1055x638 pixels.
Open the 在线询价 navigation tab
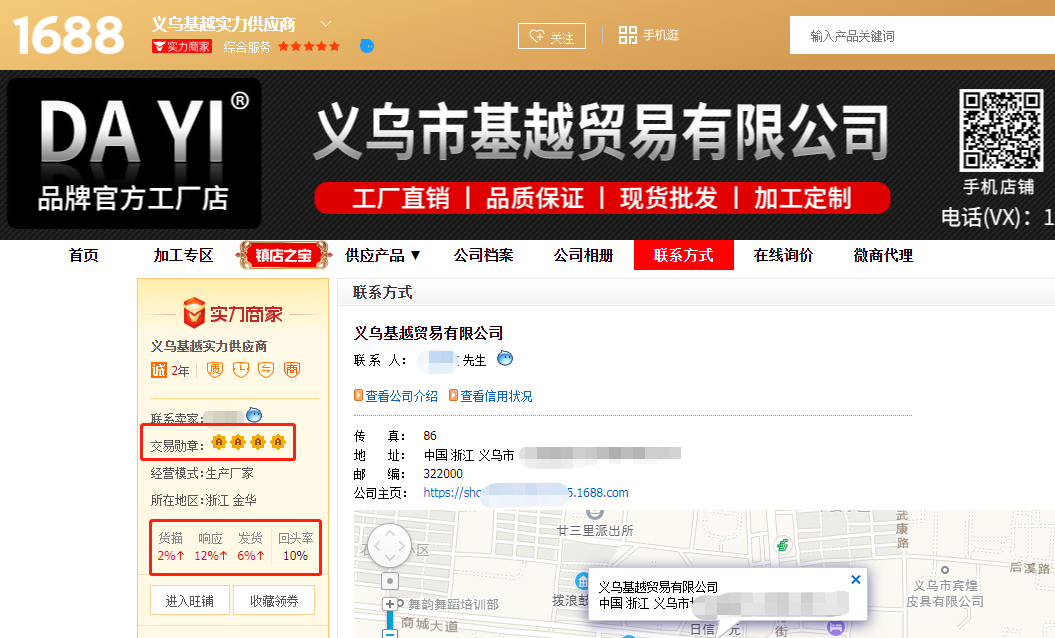(x=783, y=255)
